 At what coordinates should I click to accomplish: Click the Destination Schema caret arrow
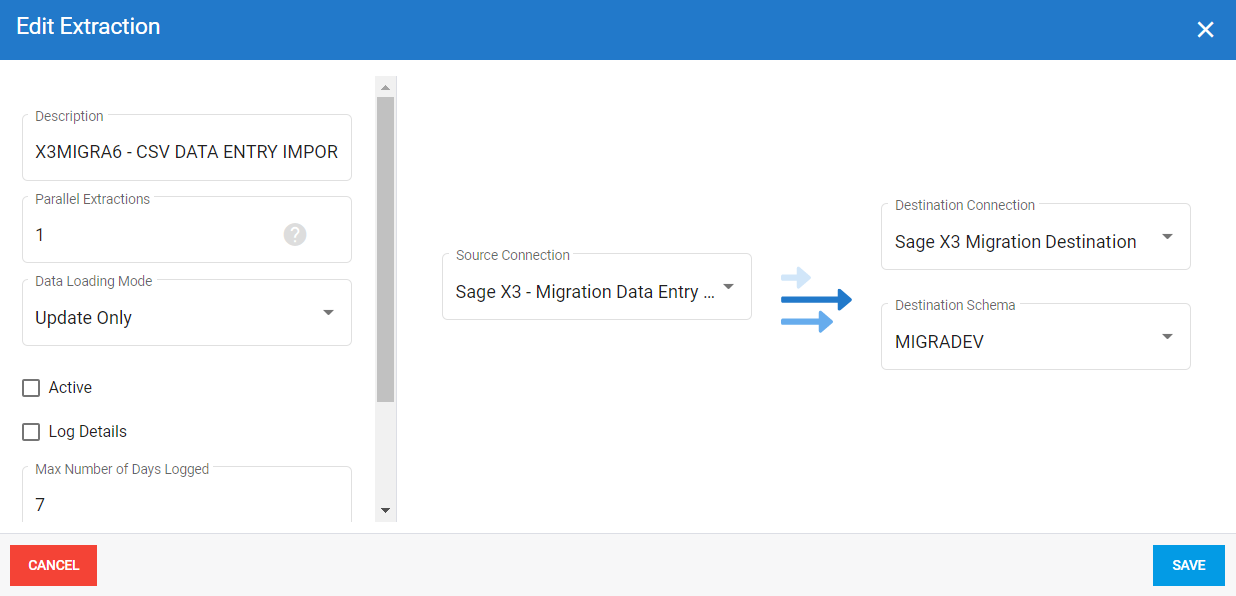[1167, 337]
